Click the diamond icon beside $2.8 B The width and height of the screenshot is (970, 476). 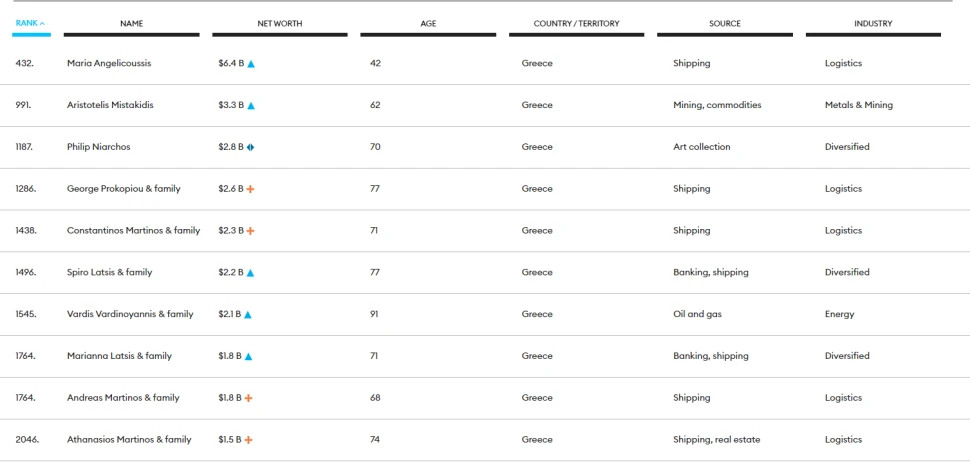251,147
